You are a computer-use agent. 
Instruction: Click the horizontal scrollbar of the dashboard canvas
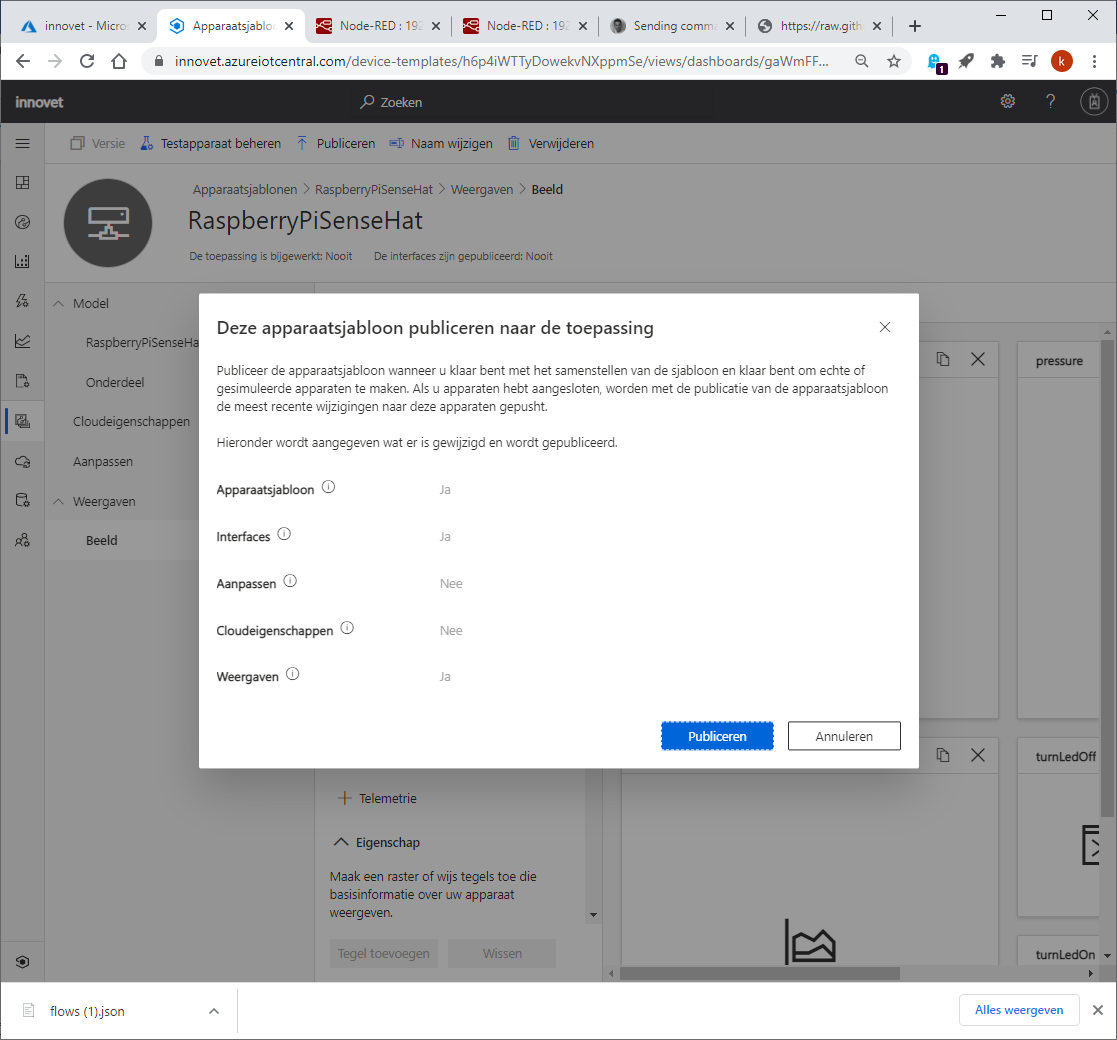759,973
